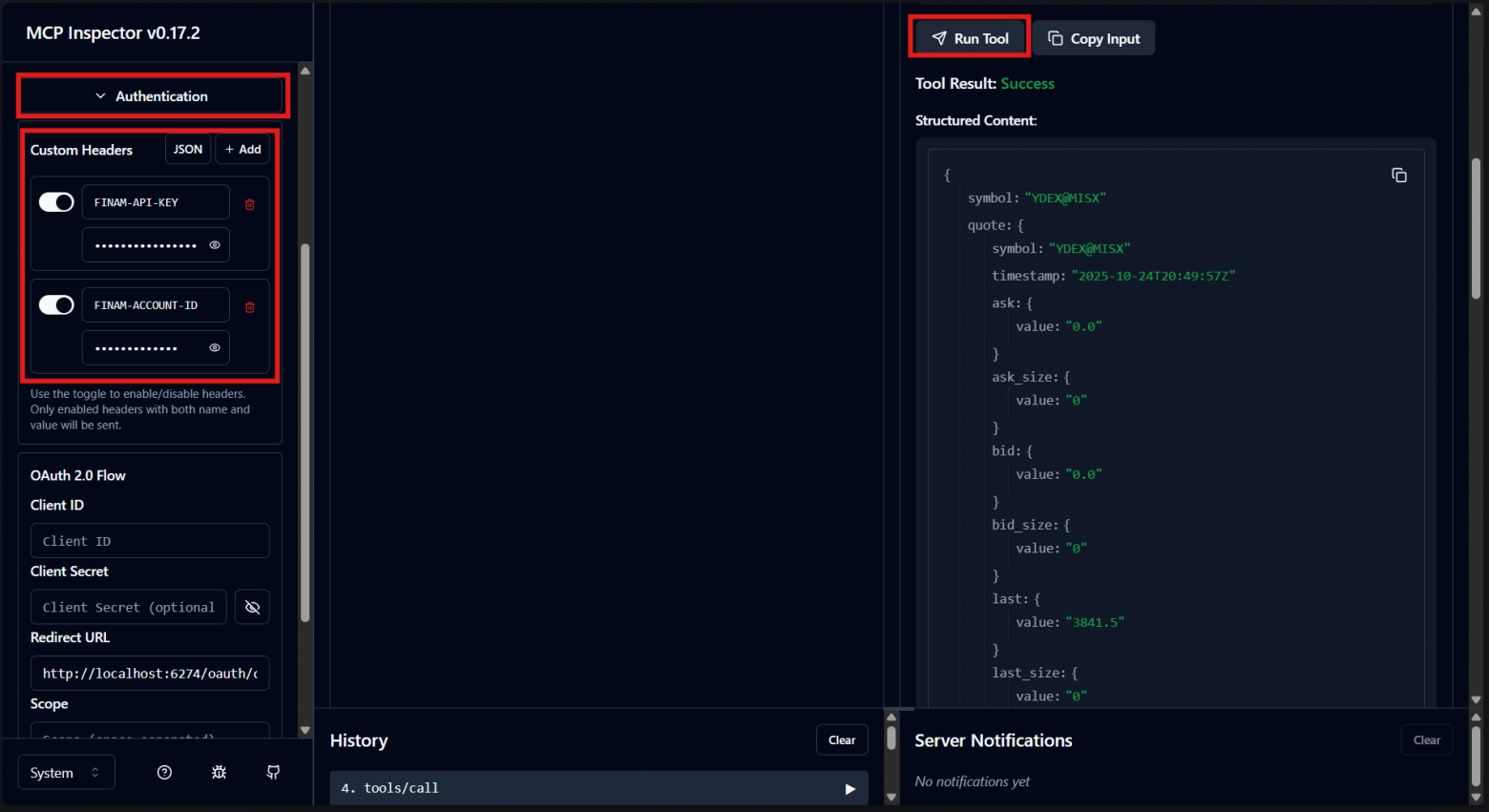Delete the FINAM-ACCOUNT-ID header
The width and height of the screenshot is (1489, 812).
pos(250,307)
